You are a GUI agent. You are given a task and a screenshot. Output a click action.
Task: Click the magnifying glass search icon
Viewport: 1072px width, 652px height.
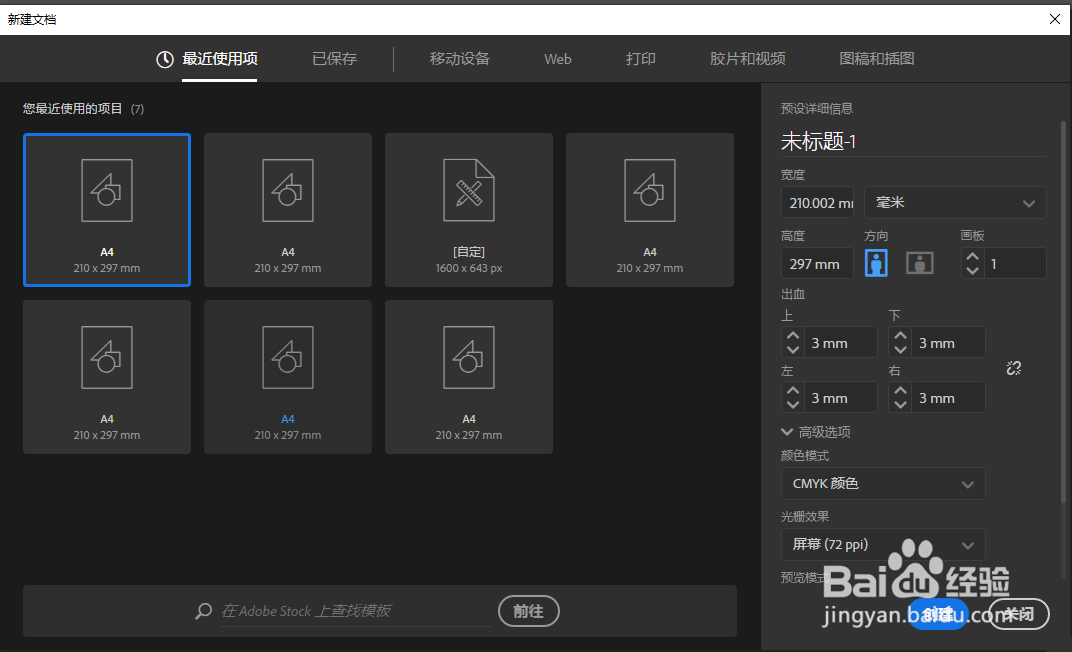click(x=203, y=610)
